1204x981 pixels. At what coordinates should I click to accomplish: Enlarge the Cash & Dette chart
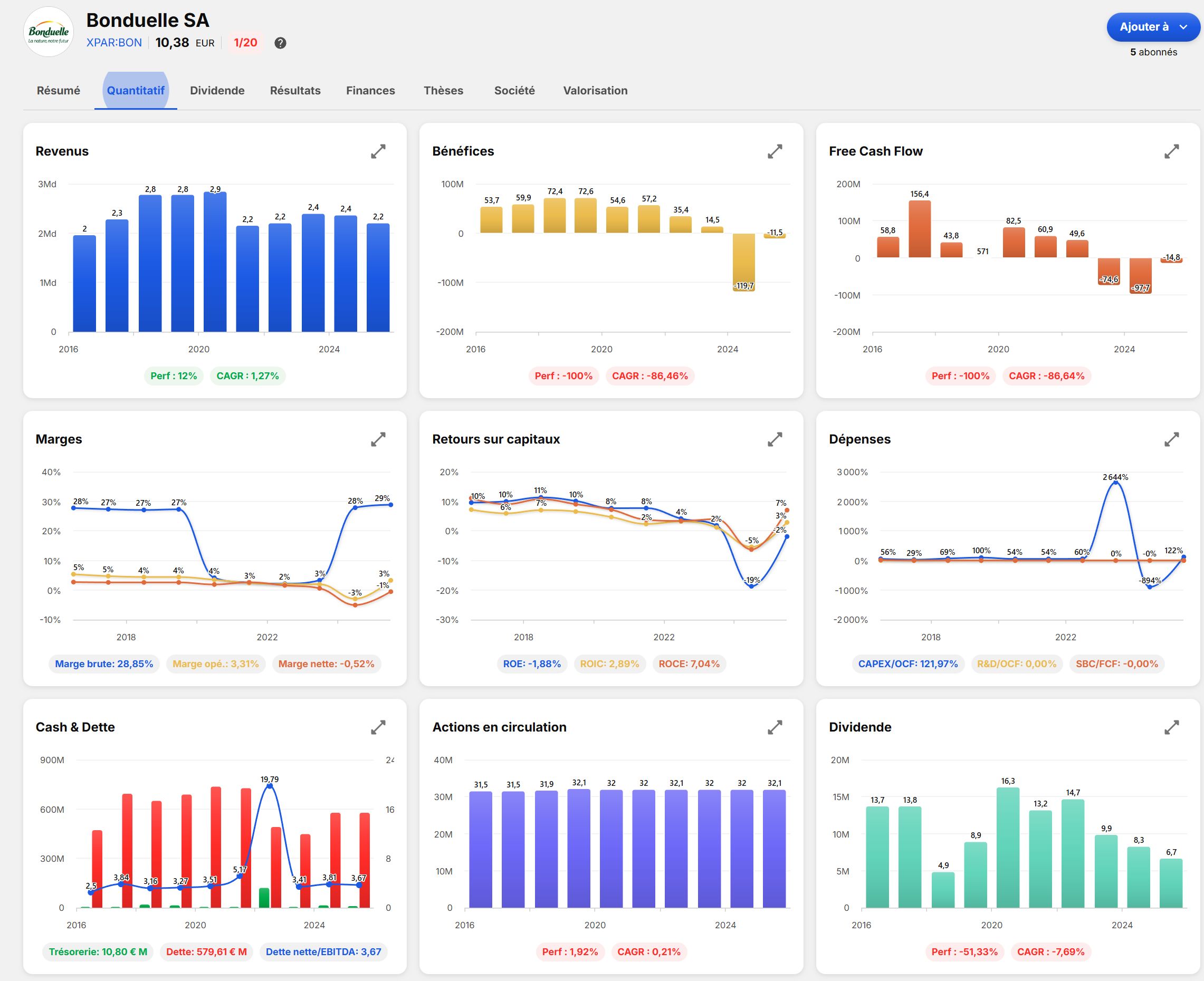coord(378,727)
